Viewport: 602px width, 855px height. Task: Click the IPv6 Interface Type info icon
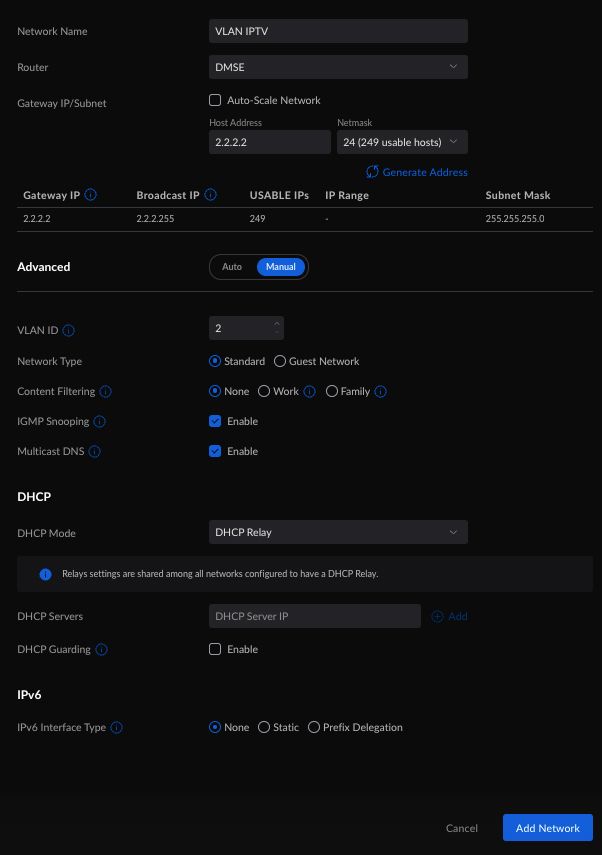click(116, 728)
